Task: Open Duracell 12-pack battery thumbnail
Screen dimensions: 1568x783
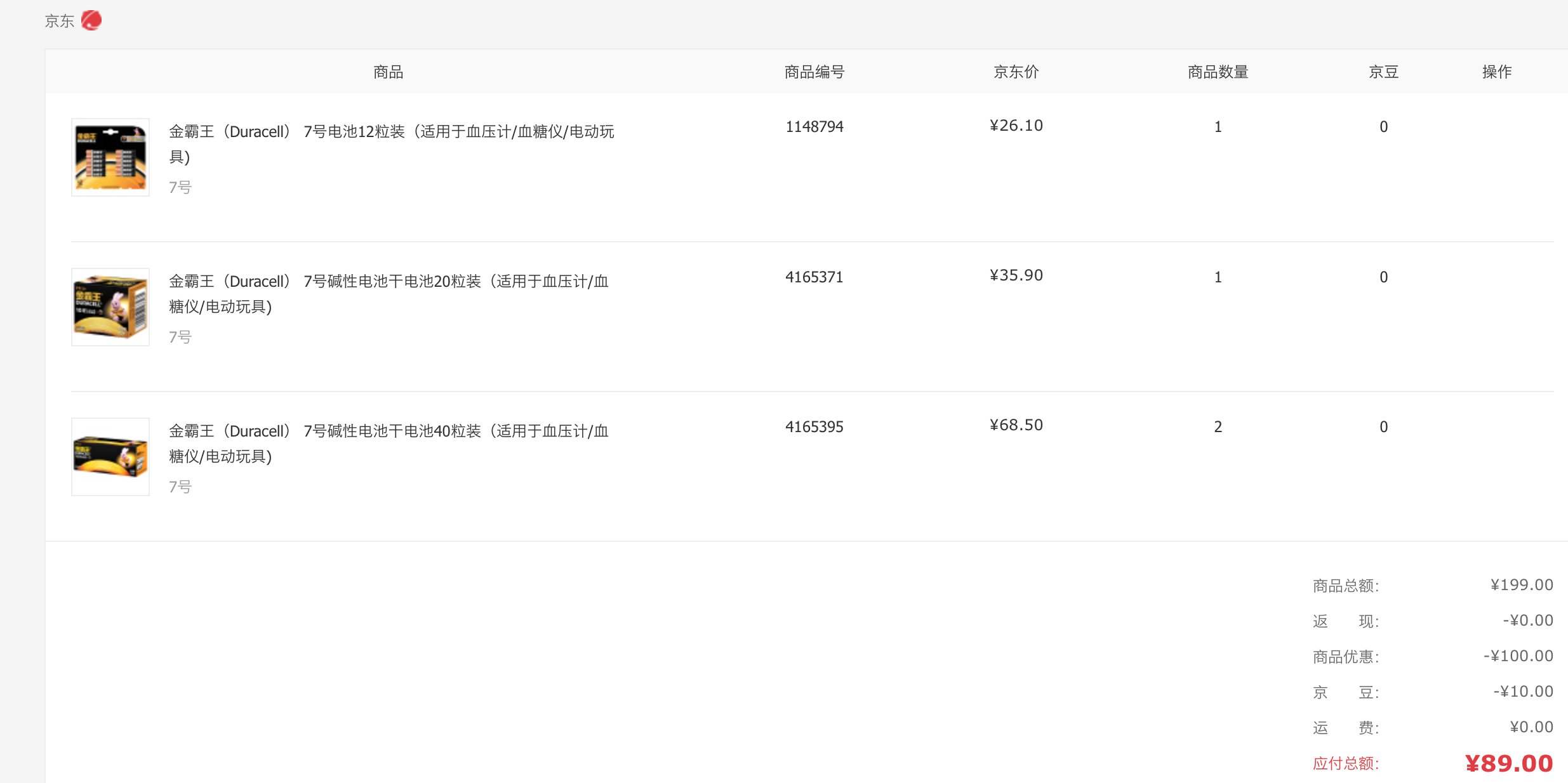Action: point(110,157)
